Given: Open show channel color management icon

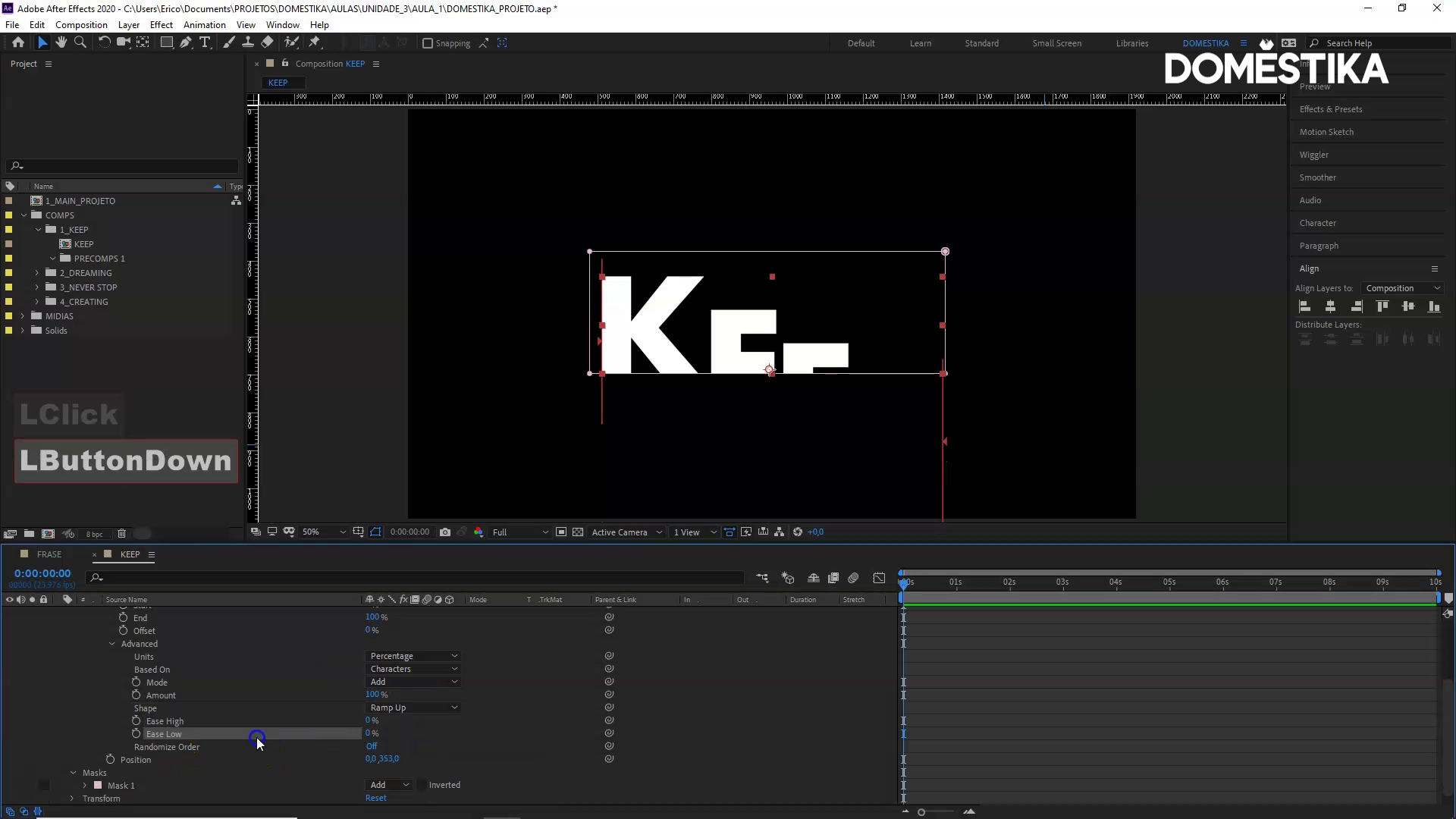Looking at the screenshot, I should coord(479,532).
